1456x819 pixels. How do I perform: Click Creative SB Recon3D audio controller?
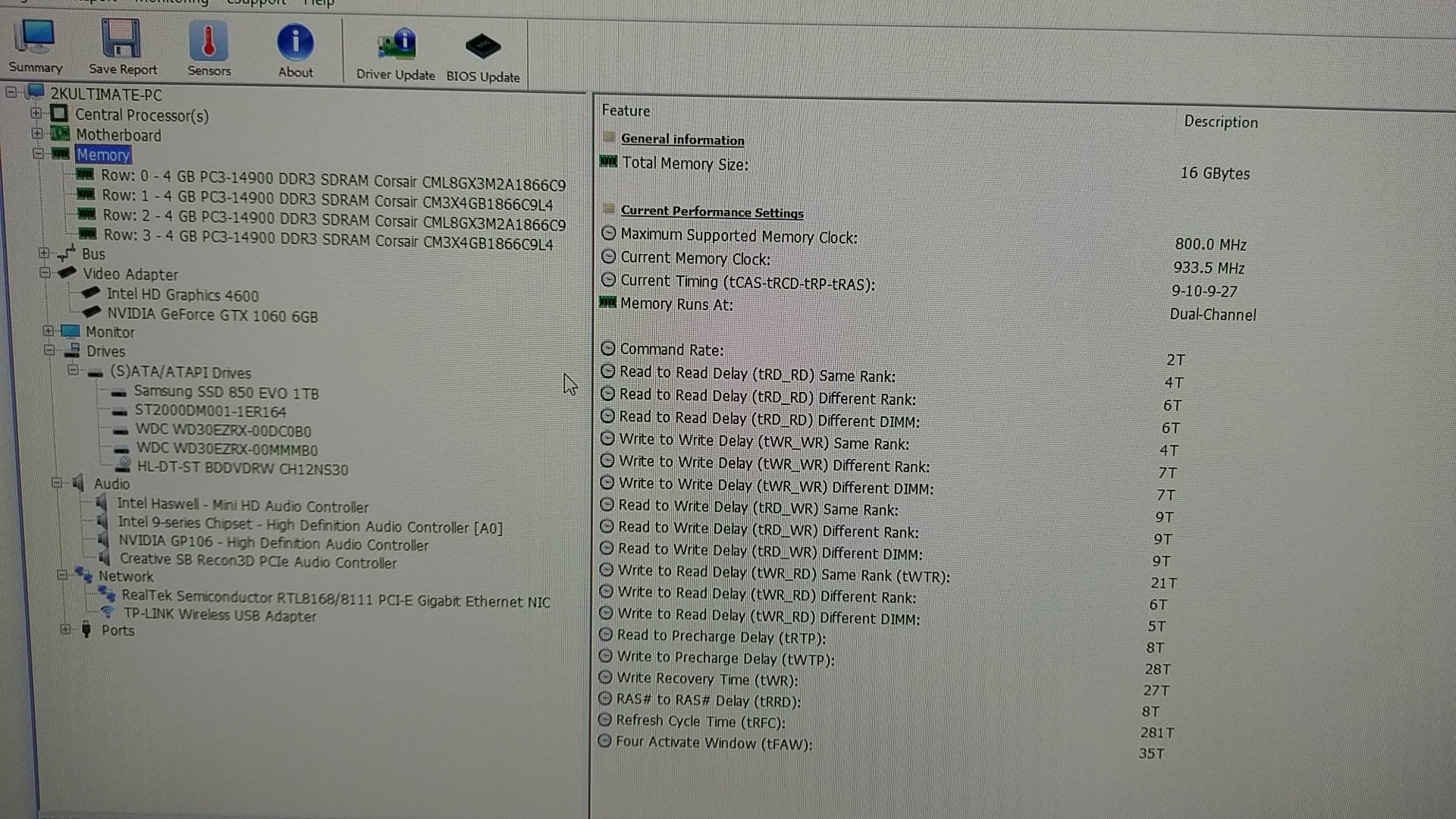point(258,561)
